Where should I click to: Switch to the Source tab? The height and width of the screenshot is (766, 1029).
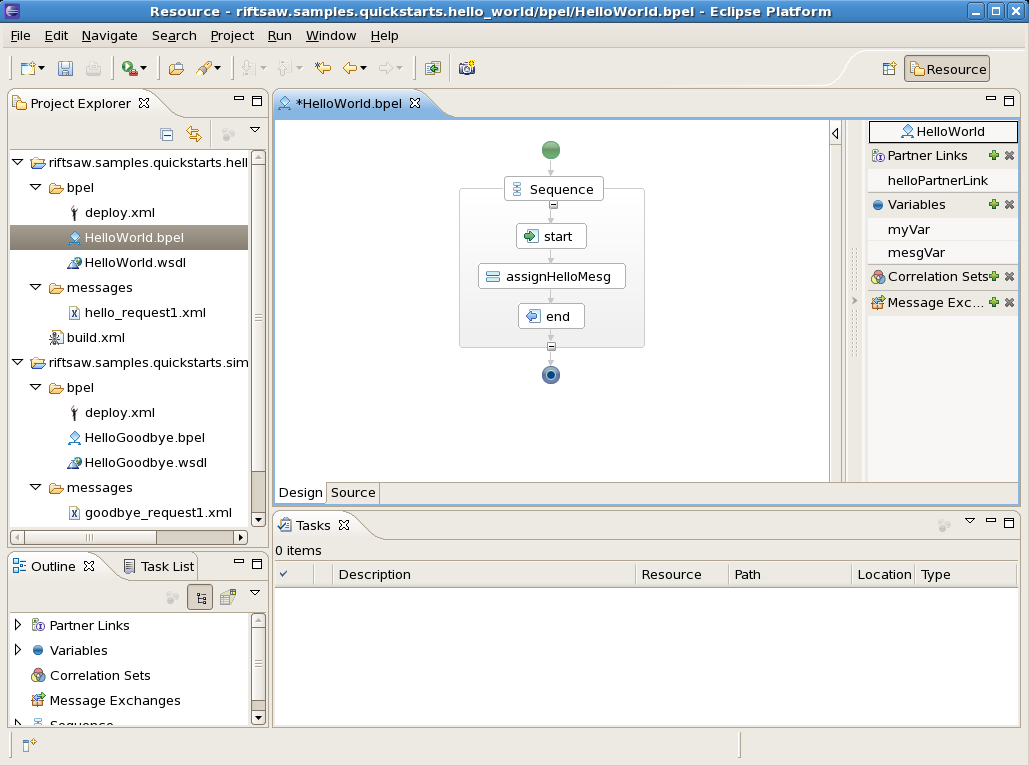click(353, 492)
